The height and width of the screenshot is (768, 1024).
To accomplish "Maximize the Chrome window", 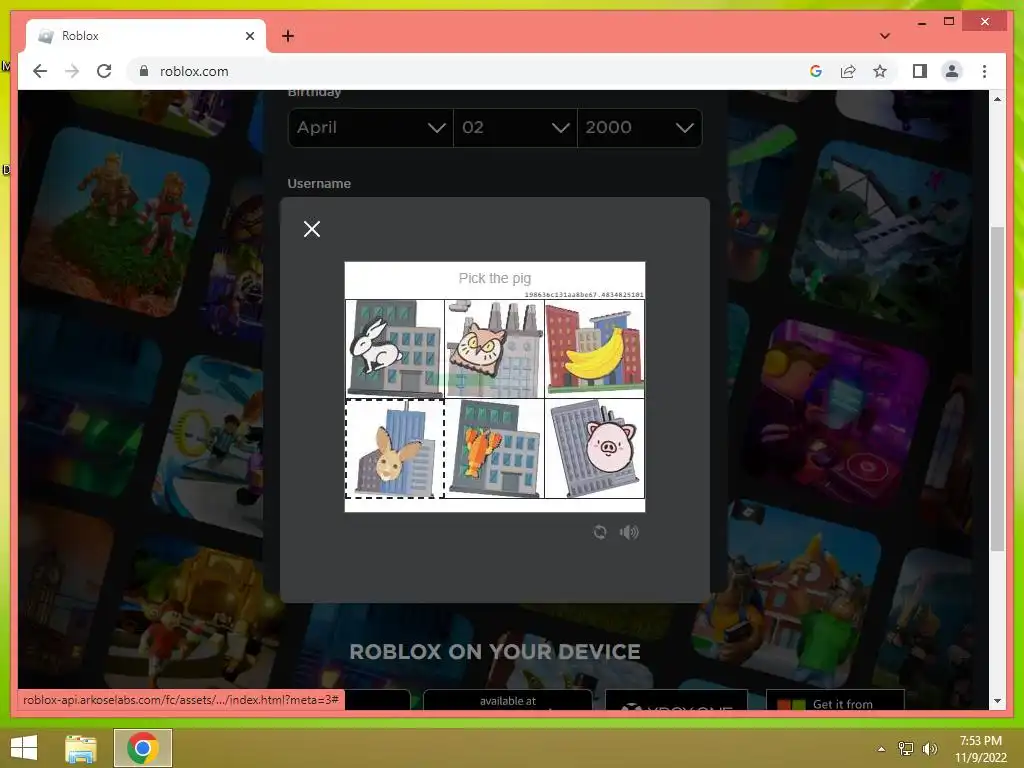I will click(x=949, y=22).
